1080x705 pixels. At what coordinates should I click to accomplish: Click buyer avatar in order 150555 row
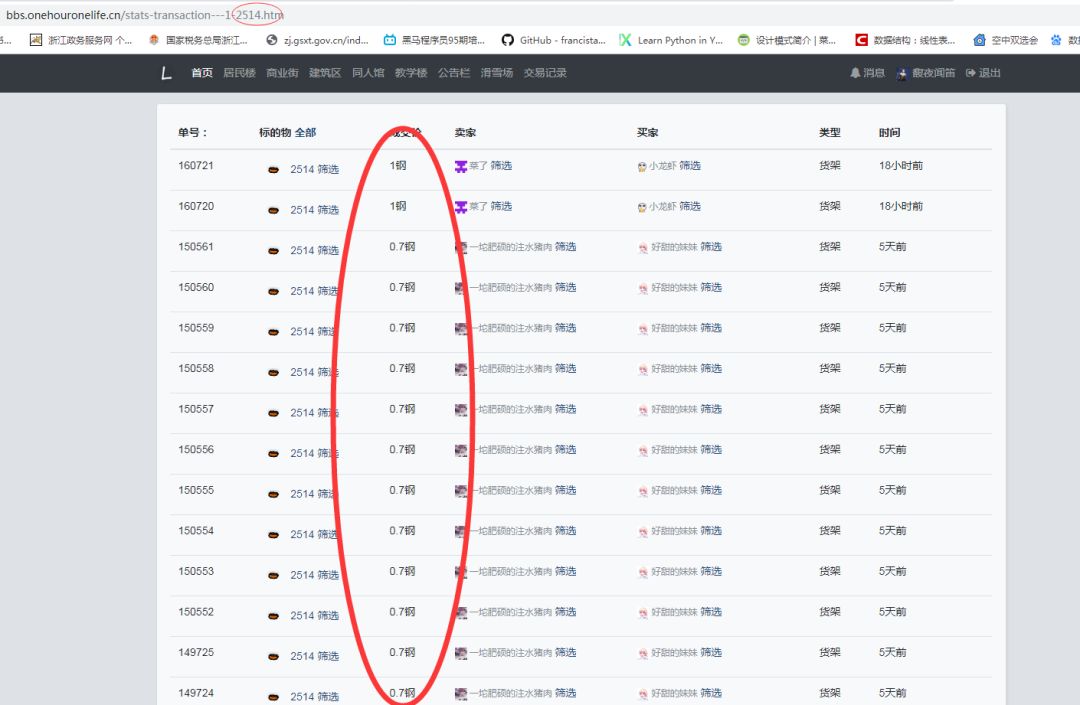(643, 492)
